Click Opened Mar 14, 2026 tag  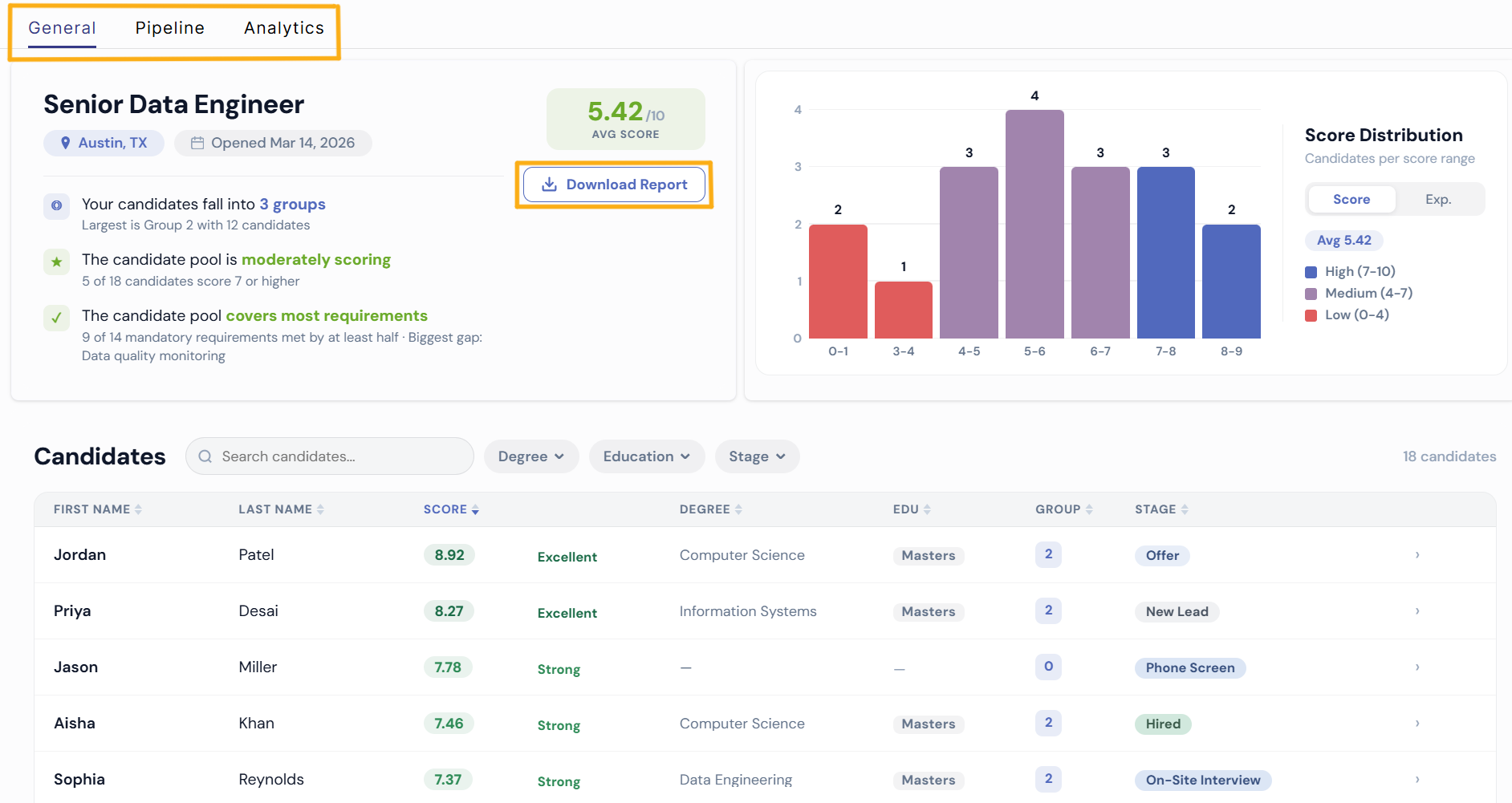pyautogui.click(x=273, y=143)
